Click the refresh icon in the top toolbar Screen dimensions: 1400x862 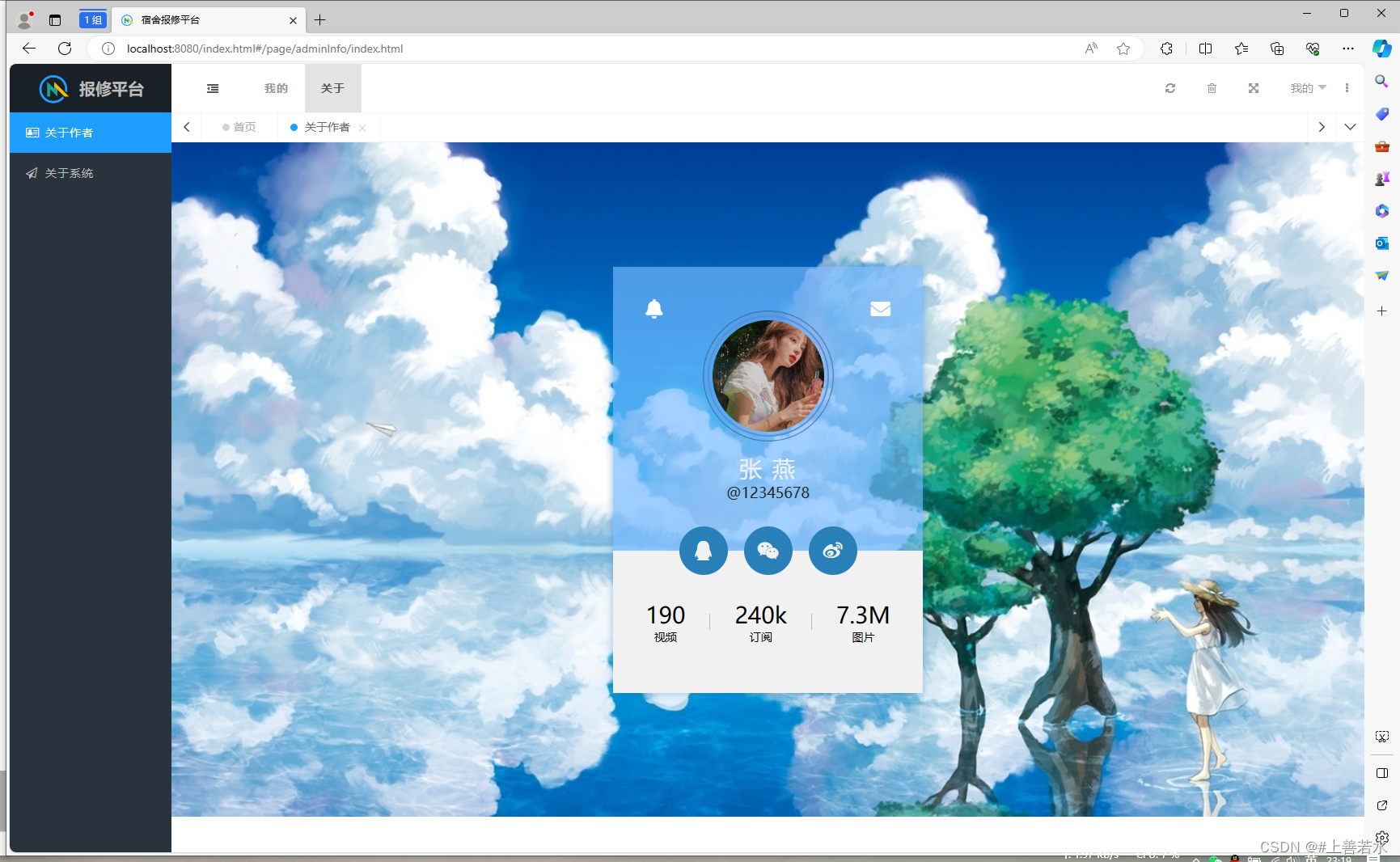(x=1170, y=88)
